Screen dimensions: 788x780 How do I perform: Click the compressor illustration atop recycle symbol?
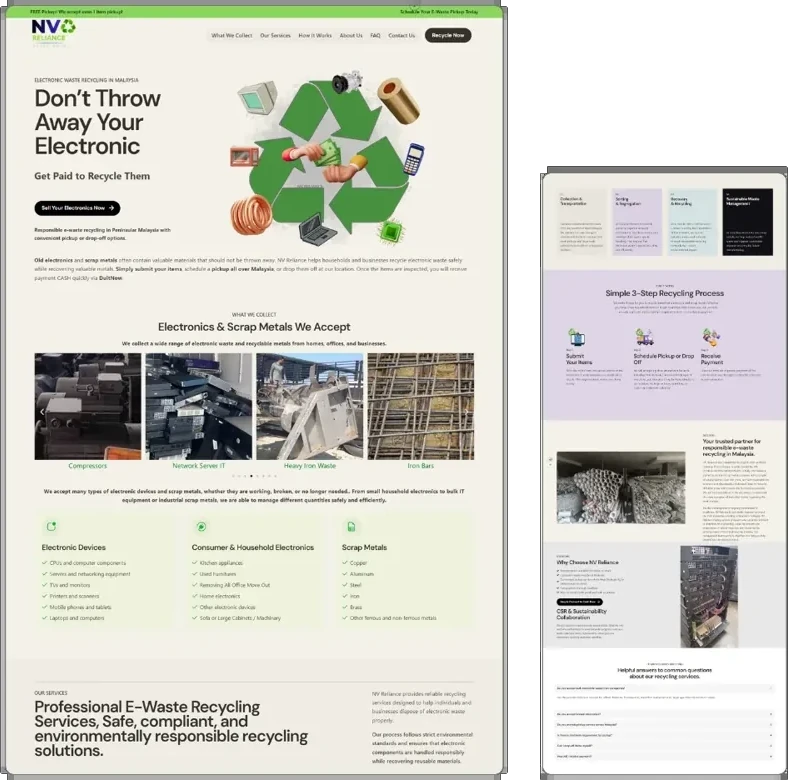(x=347, y=82)
